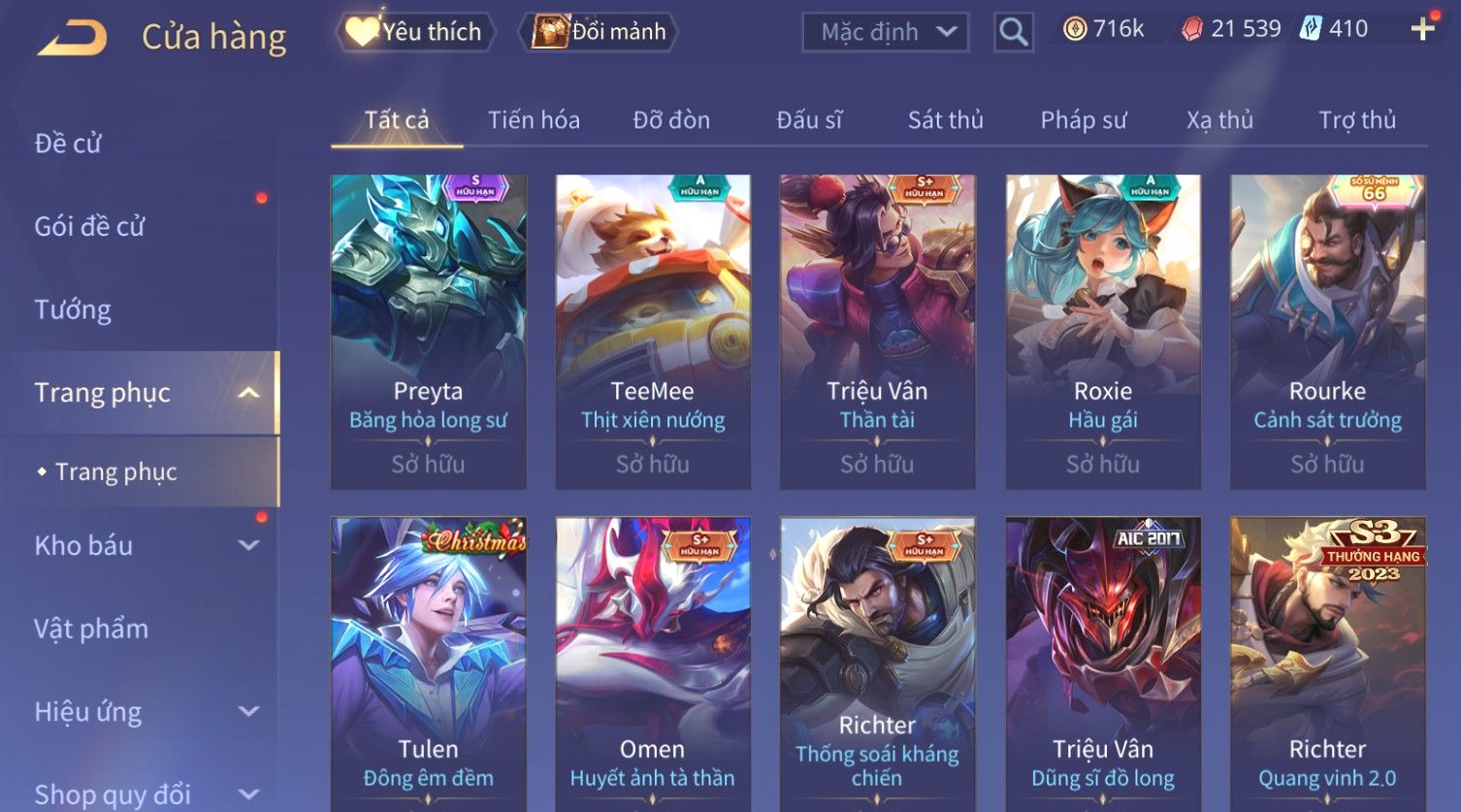
Task: Tap the heart Yêu thích icon
Action: [x=362, y=31]
